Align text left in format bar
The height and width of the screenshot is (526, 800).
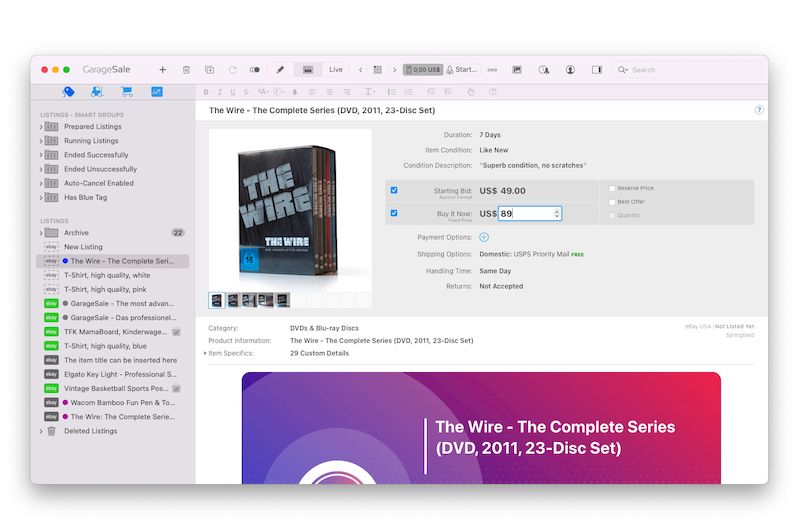coord(312,92)
